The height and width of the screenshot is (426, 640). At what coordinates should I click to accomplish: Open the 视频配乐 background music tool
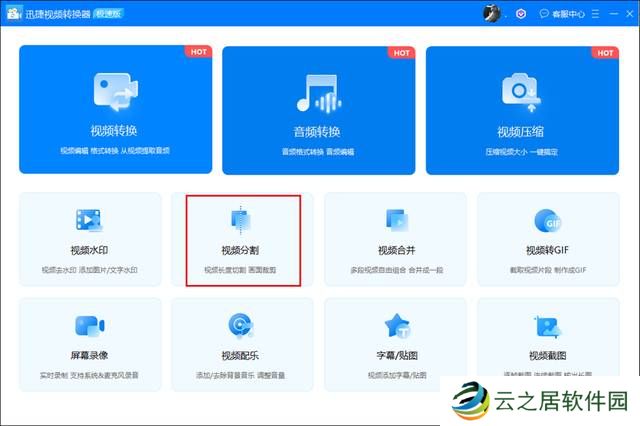tap(241, 327)
